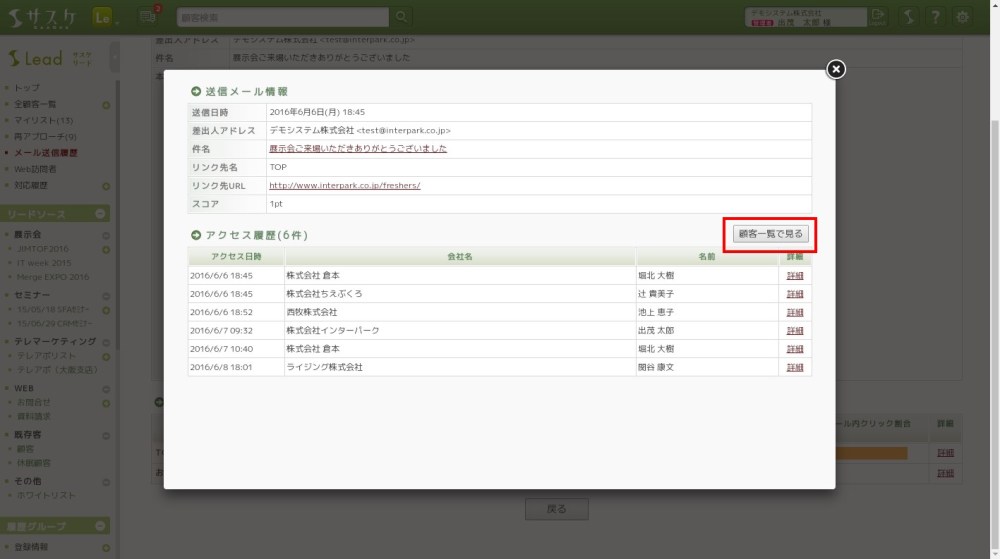Open 詳細 for 西牧株式会社 access row
This screenshot has height=559, width=1000.
795,312
